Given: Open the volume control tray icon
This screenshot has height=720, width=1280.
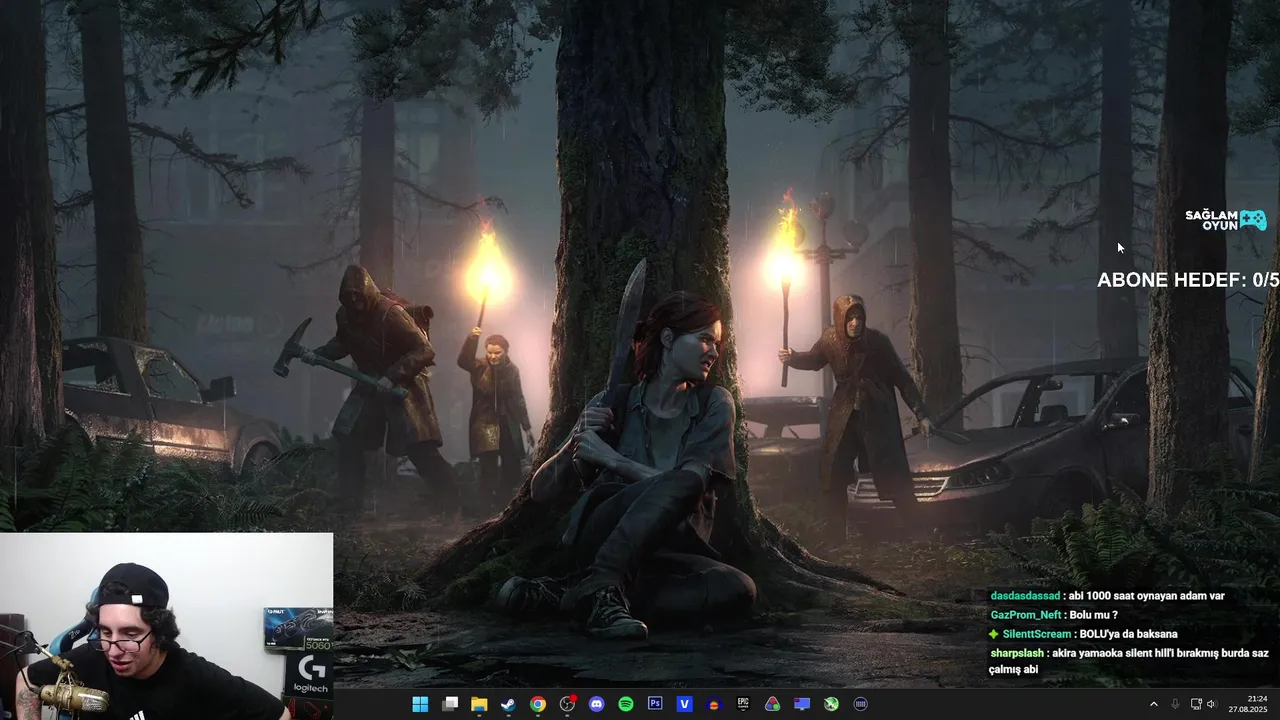Looking at the screenshot, I should coord(1211,704).
